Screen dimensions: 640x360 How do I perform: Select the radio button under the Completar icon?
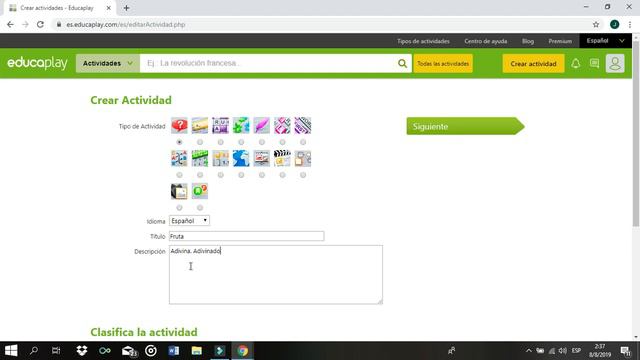point(200,142)
